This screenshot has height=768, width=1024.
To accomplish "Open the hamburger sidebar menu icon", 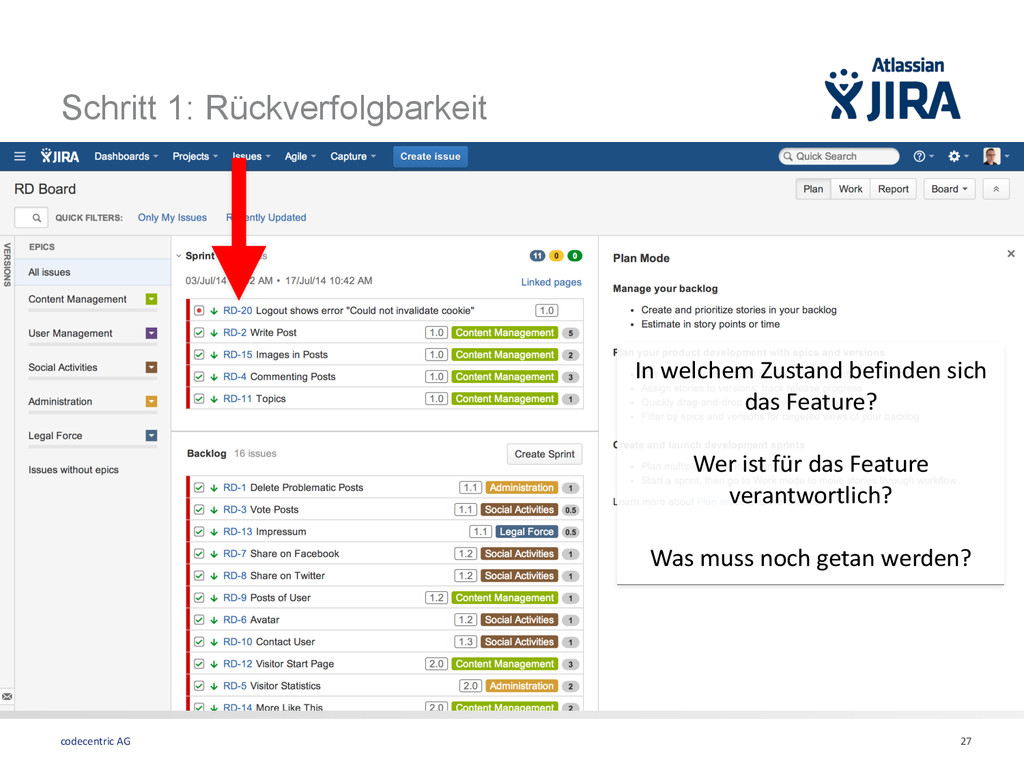I will click(x=20, y=157).
